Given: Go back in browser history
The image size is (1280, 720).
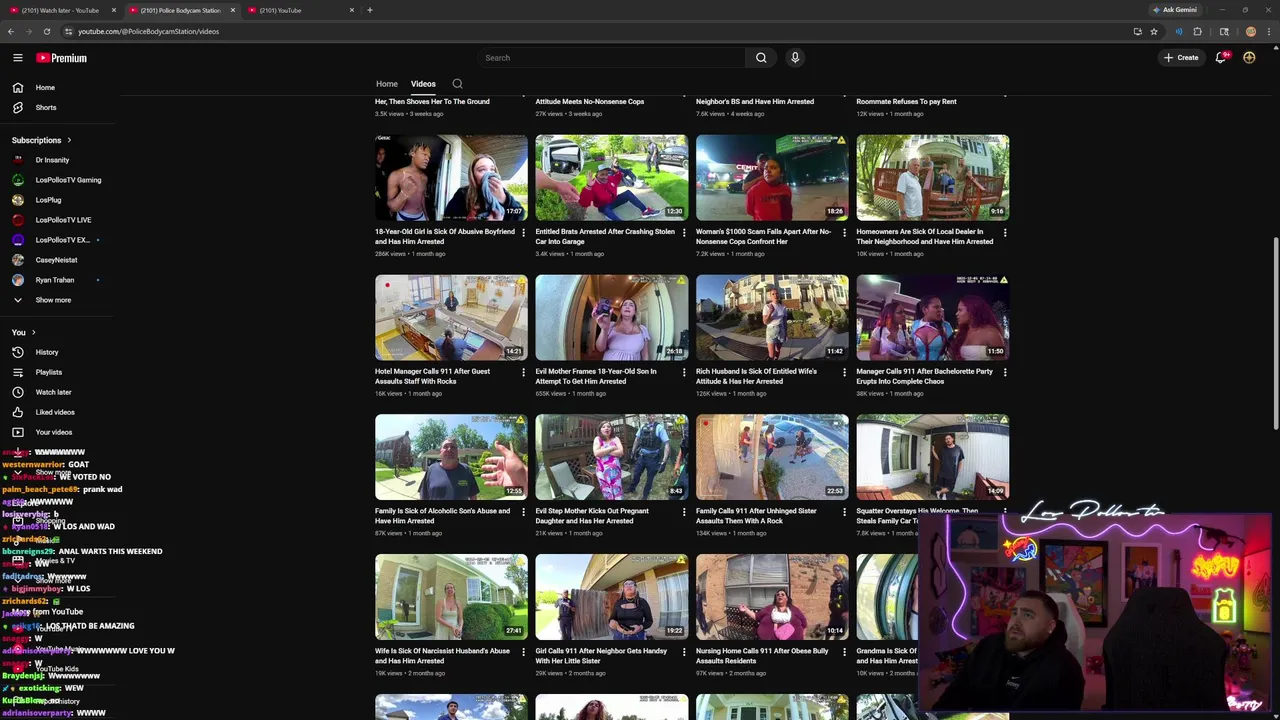Looking at the screenshot, I should click(10, 31).
